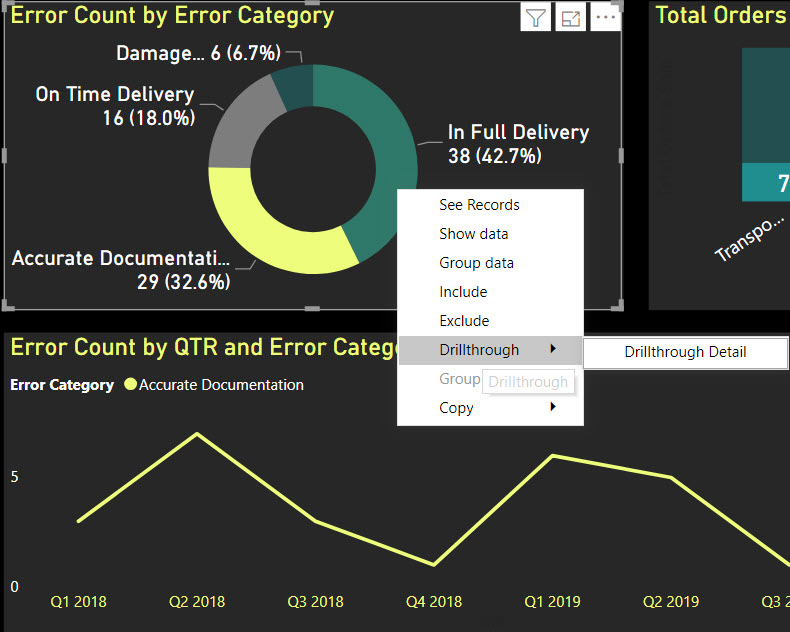This screenshot has height=632, width=790.
Task: Select Include in the context menu
Action: [463, 292]
